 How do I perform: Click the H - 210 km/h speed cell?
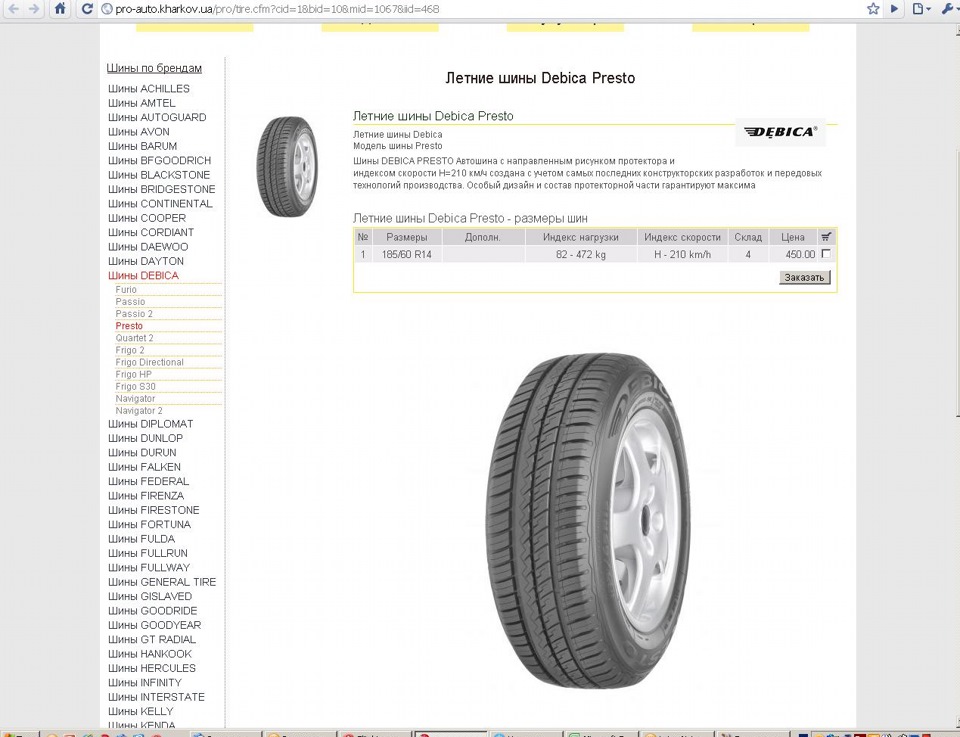point(682,254)
